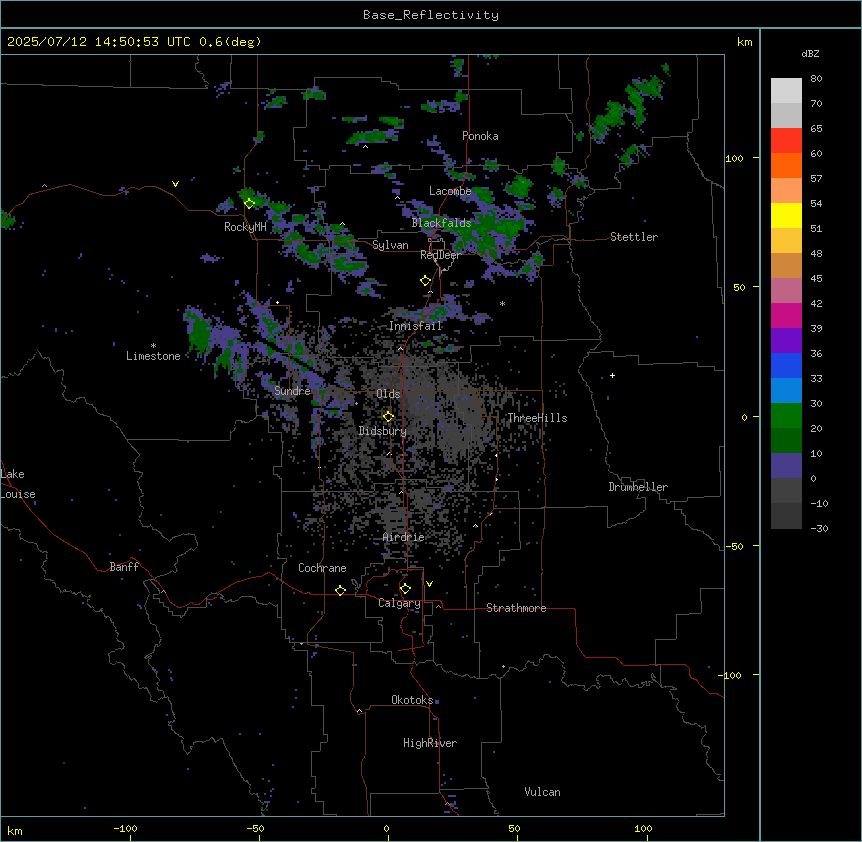The height and width of the screenshot is (842, 862).
Task: Click the yellow diamond marker between Olds and Didsbury
Action: point(388,417)
